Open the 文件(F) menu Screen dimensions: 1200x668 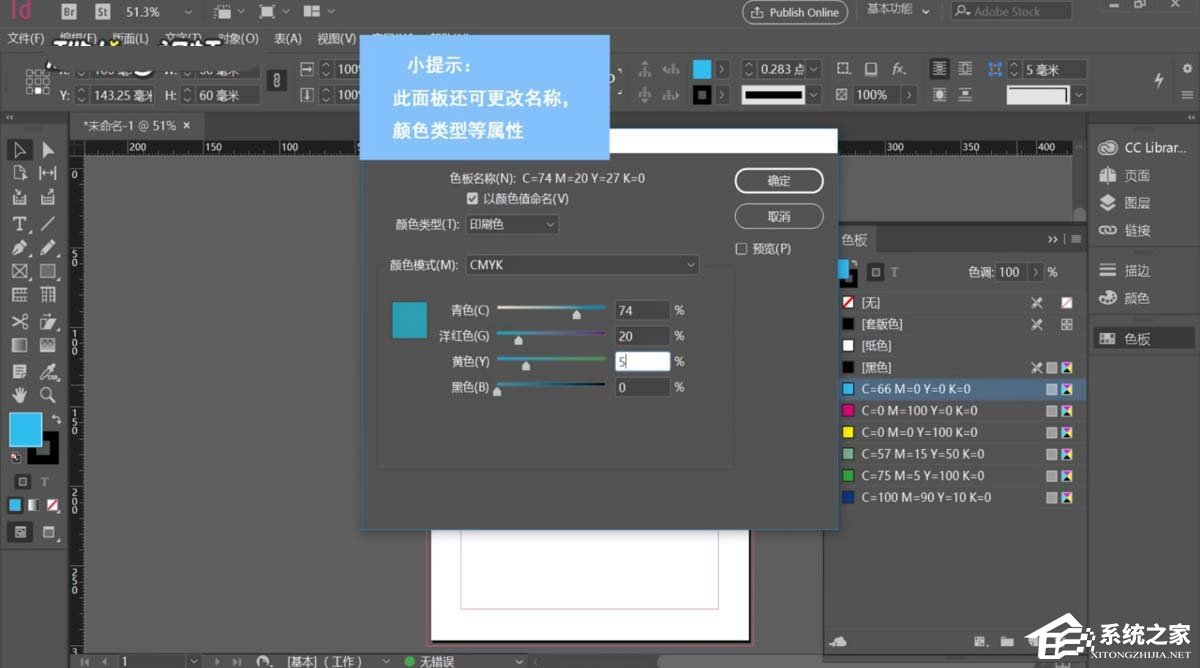tap(26, 39)
